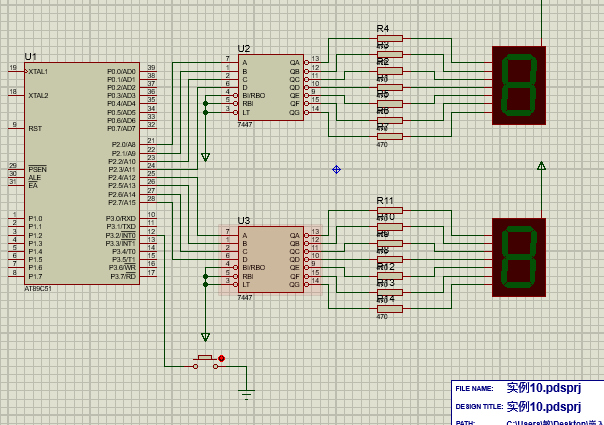Click the U1 component label
604x425 pixels.
pyautogui.click(x=30, y=57)
